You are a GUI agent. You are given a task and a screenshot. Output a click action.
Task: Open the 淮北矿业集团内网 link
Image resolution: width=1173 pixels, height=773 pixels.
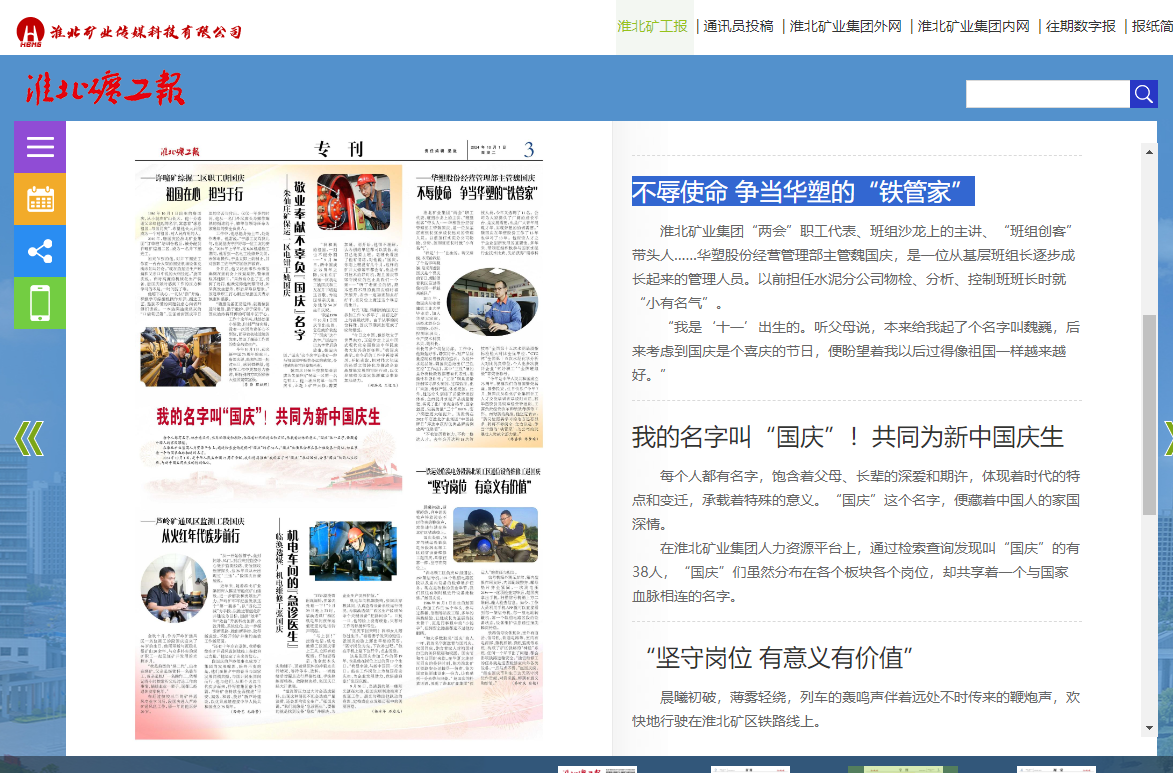[974, 26]
